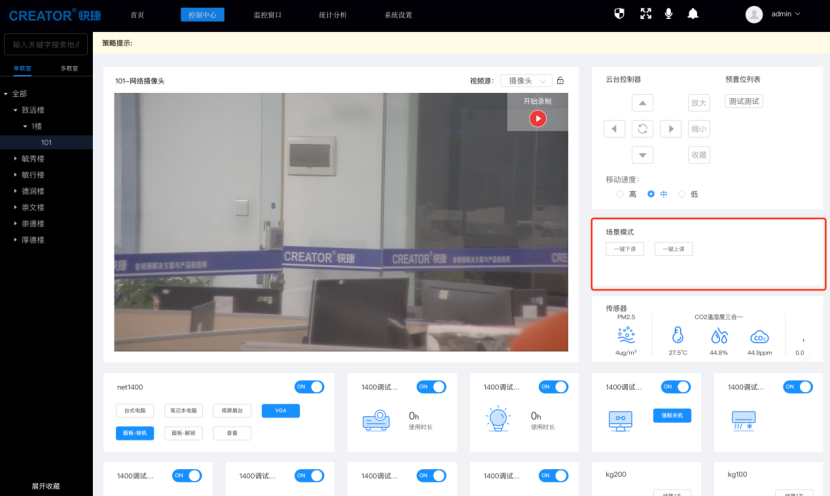Click the 一键上课 scene button
The width and height of the screenshot is (830, 496).
[673, 249]
